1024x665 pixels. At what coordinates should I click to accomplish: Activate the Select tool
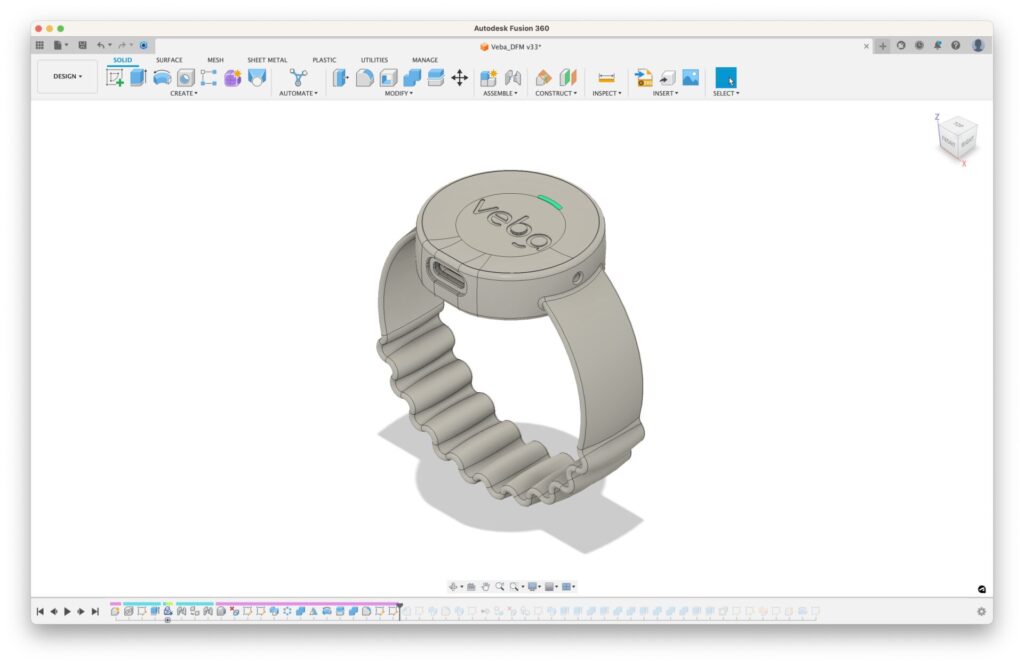pyautogui.click(x=726, y=78)
